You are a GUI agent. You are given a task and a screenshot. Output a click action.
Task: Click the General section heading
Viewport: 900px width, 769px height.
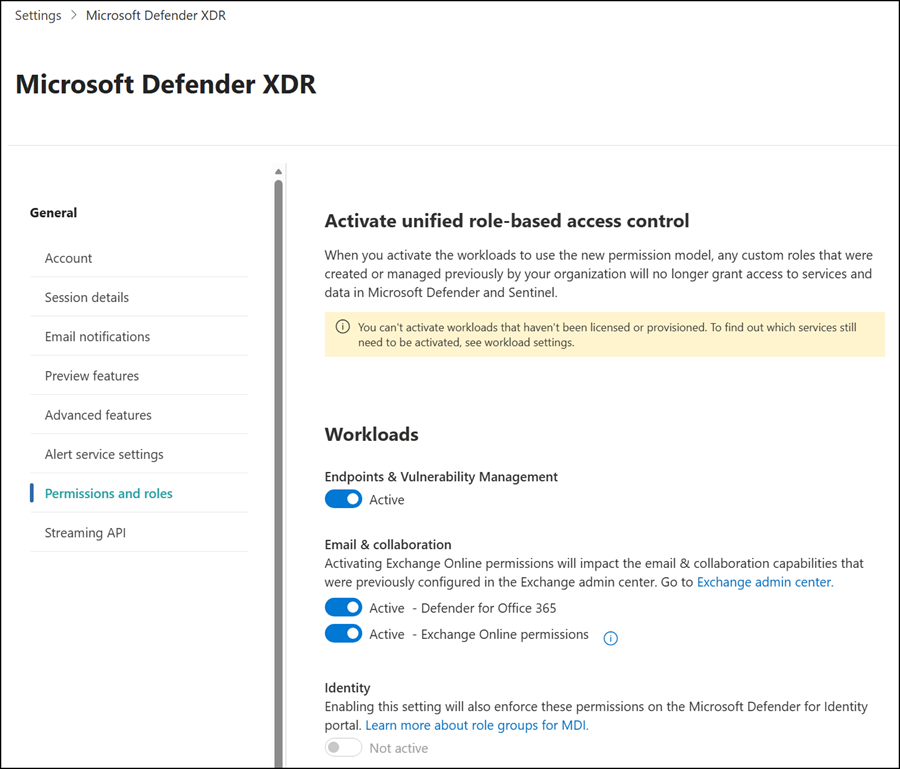tap(53, 213)
